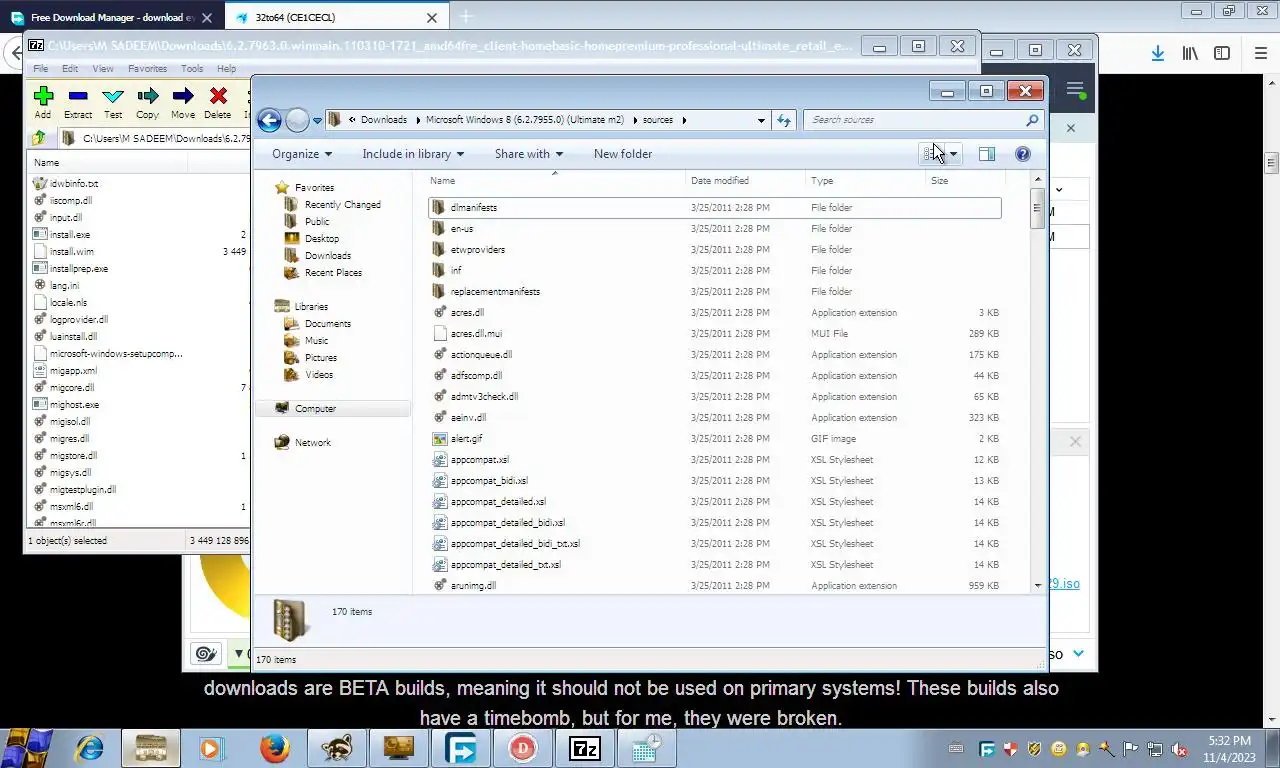Change your view in the Explorer toolbar
Viewport: 1280px width, 768px height.
932,154
